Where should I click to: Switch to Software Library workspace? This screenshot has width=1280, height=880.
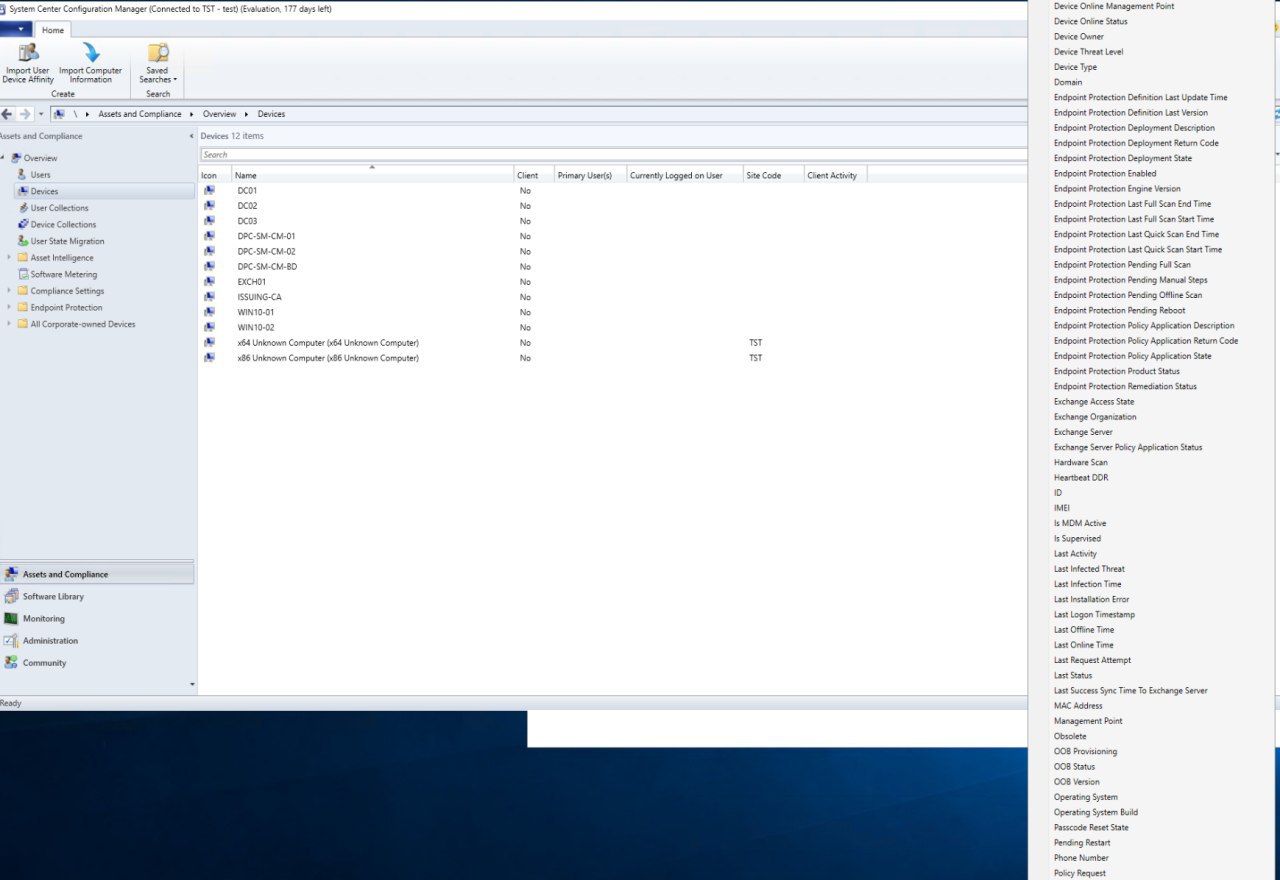pyautogui.click(x=97, y=596)
